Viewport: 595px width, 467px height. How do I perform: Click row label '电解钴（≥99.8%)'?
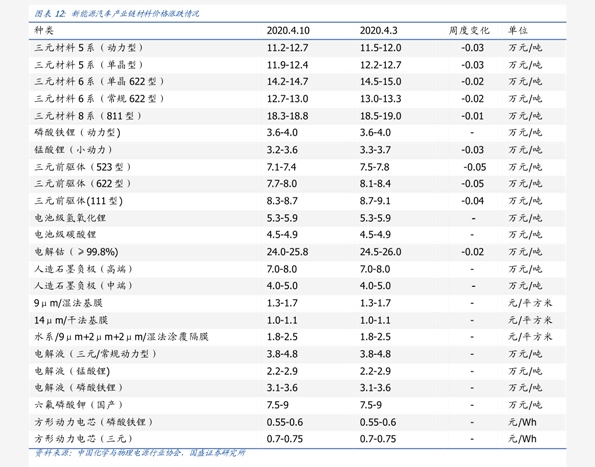tap(76, 252)
